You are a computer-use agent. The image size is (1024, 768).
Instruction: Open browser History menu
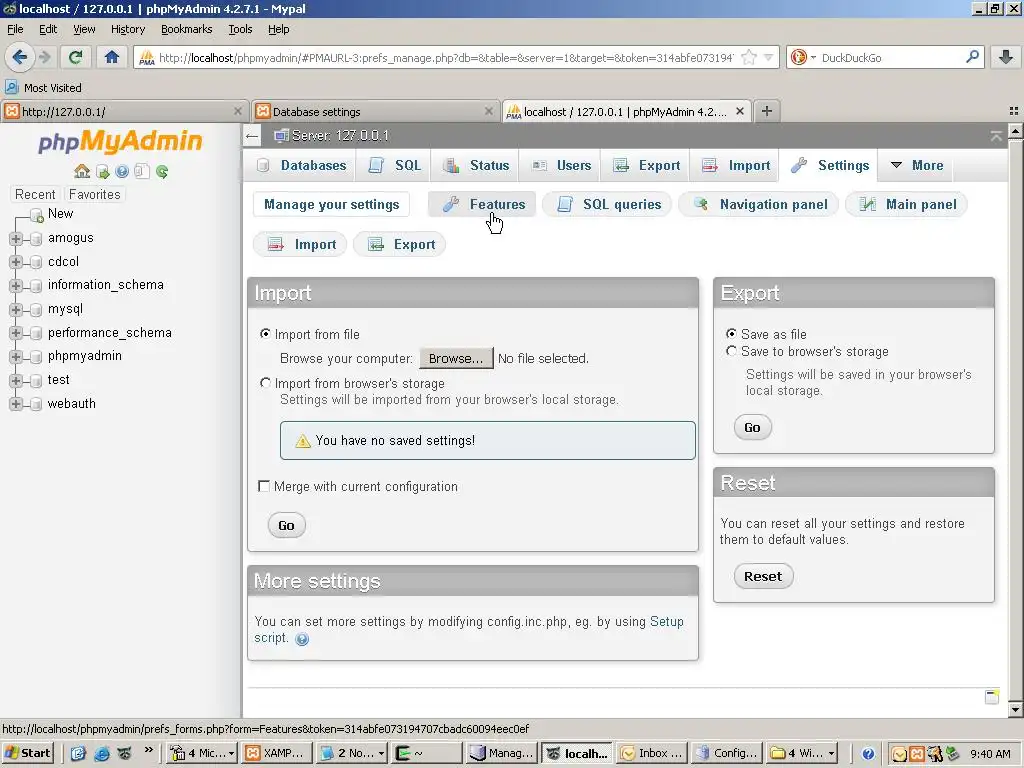(x=127, y=29)
